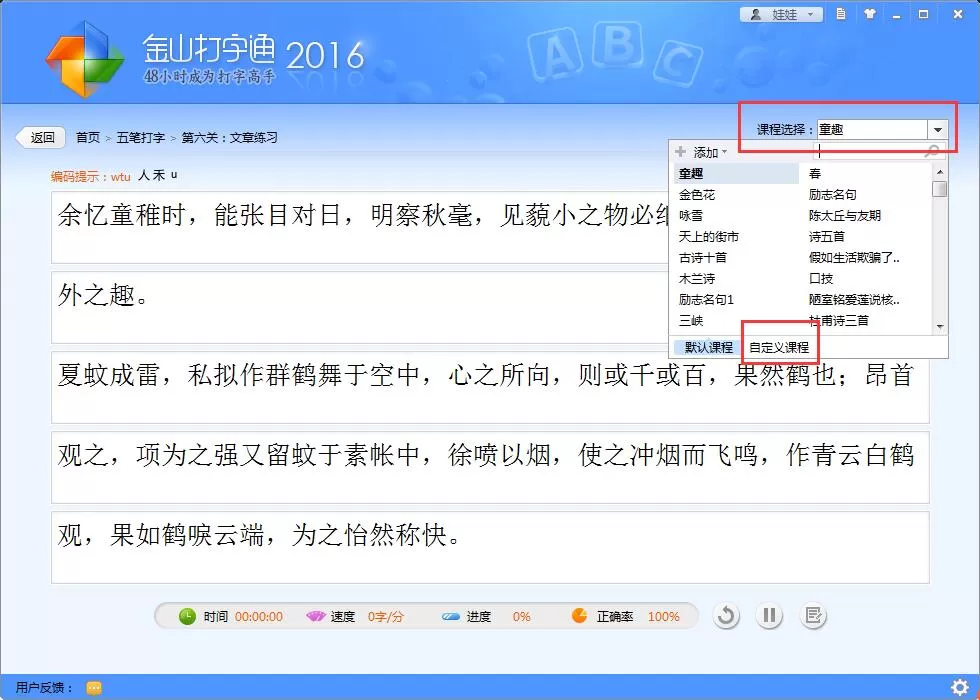This screenshot has width=980, height=700.
Task: Select 杜甫诗三首 course
Action: (x=838, y=321)
